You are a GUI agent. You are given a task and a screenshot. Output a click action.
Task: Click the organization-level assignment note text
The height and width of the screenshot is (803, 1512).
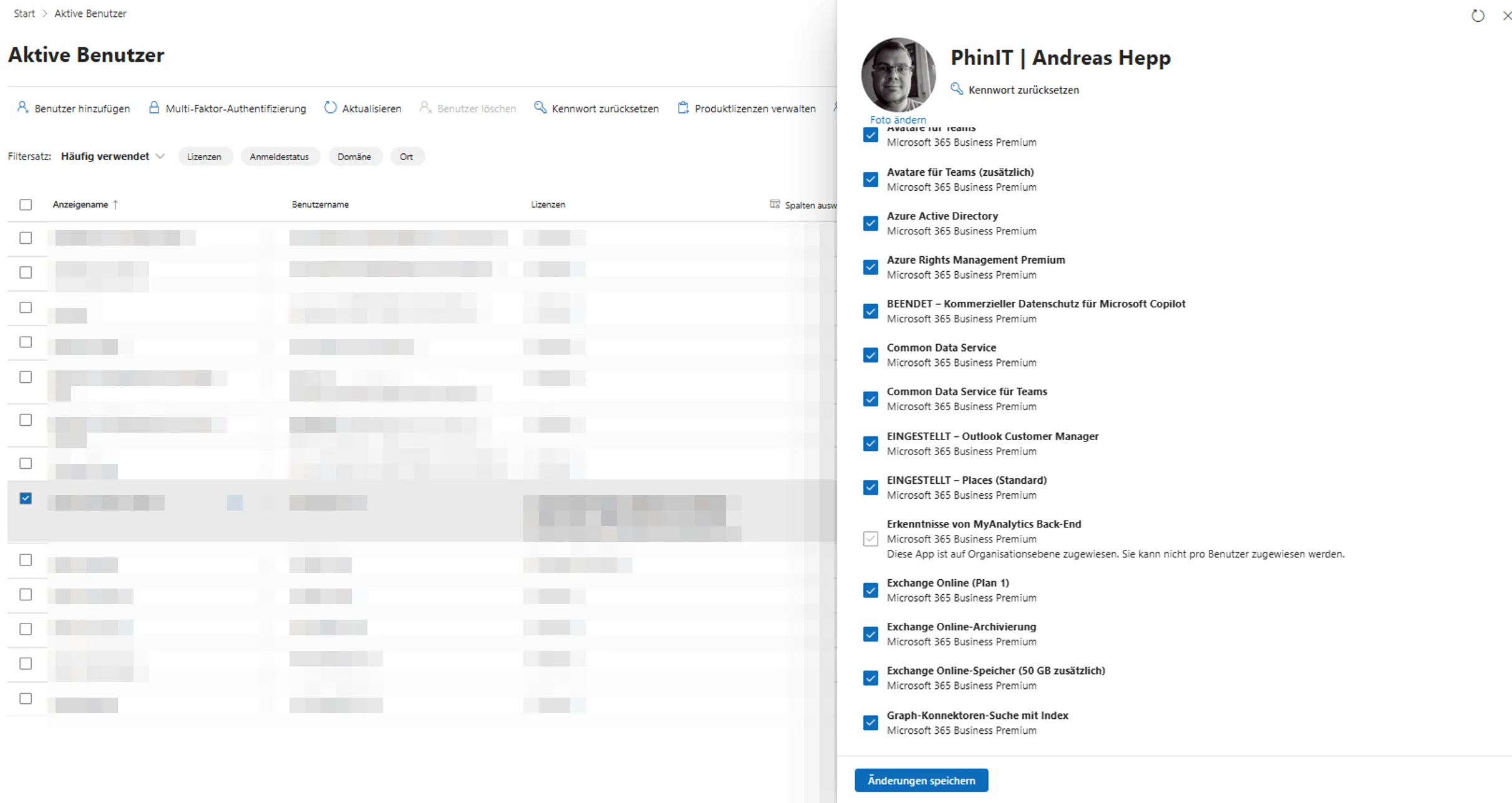[1116, 554]
